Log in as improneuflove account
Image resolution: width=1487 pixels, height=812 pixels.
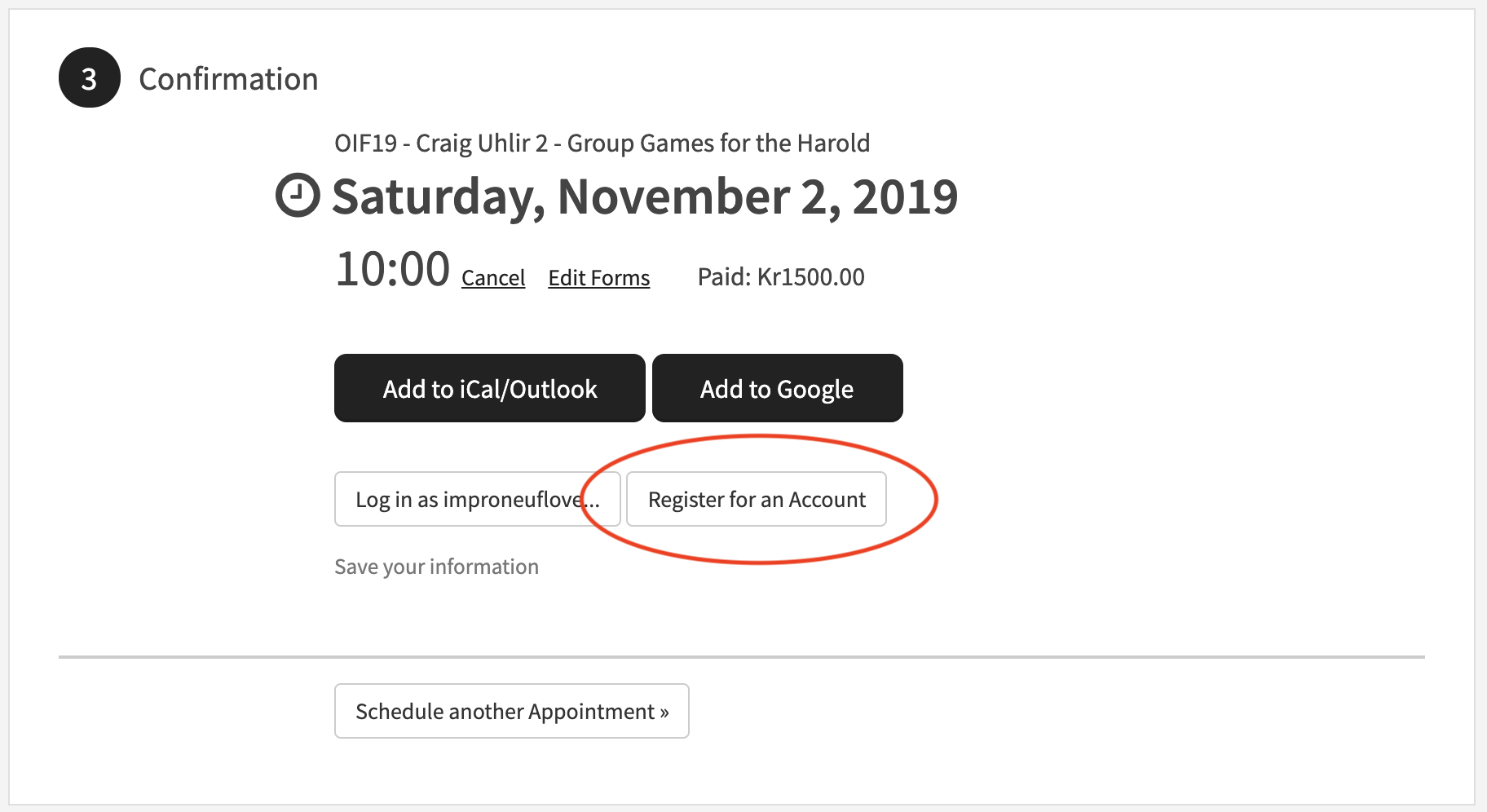tap(478, 499)
